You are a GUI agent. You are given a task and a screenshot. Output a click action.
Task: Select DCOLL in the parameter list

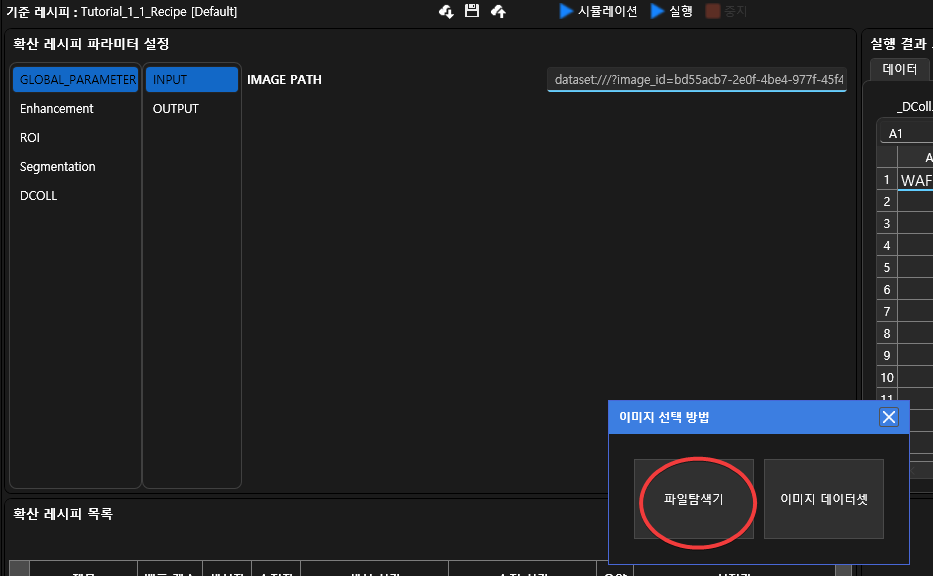(39, 196)
